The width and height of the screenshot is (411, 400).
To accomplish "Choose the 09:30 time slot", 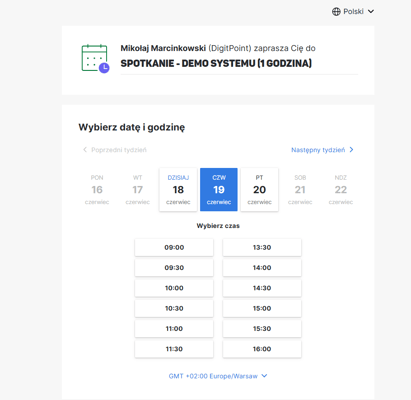I will tap(174, 268).
